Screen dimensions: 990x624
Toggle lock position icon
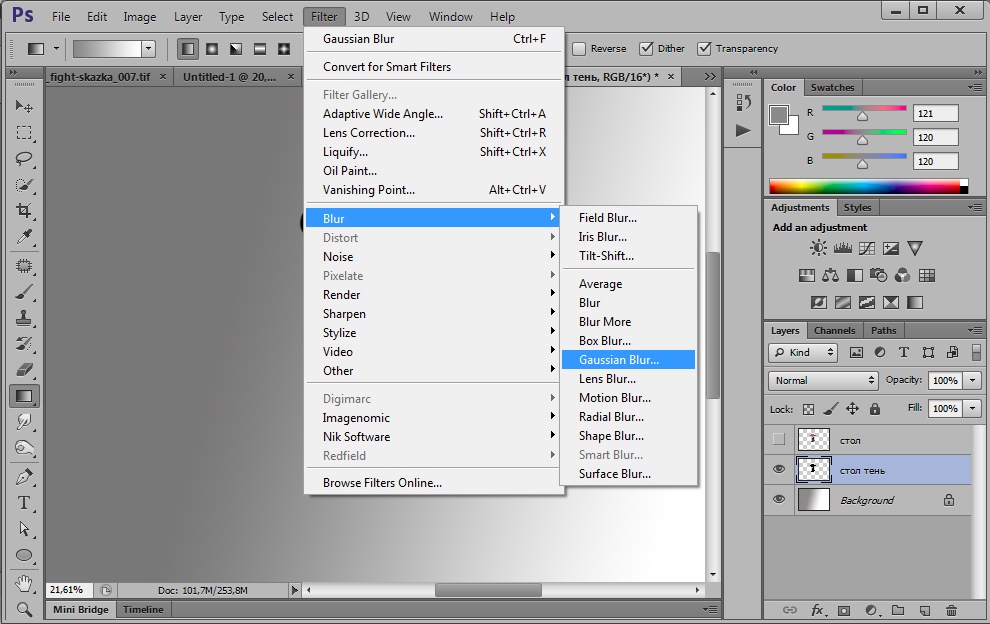[x=852, y=409]
